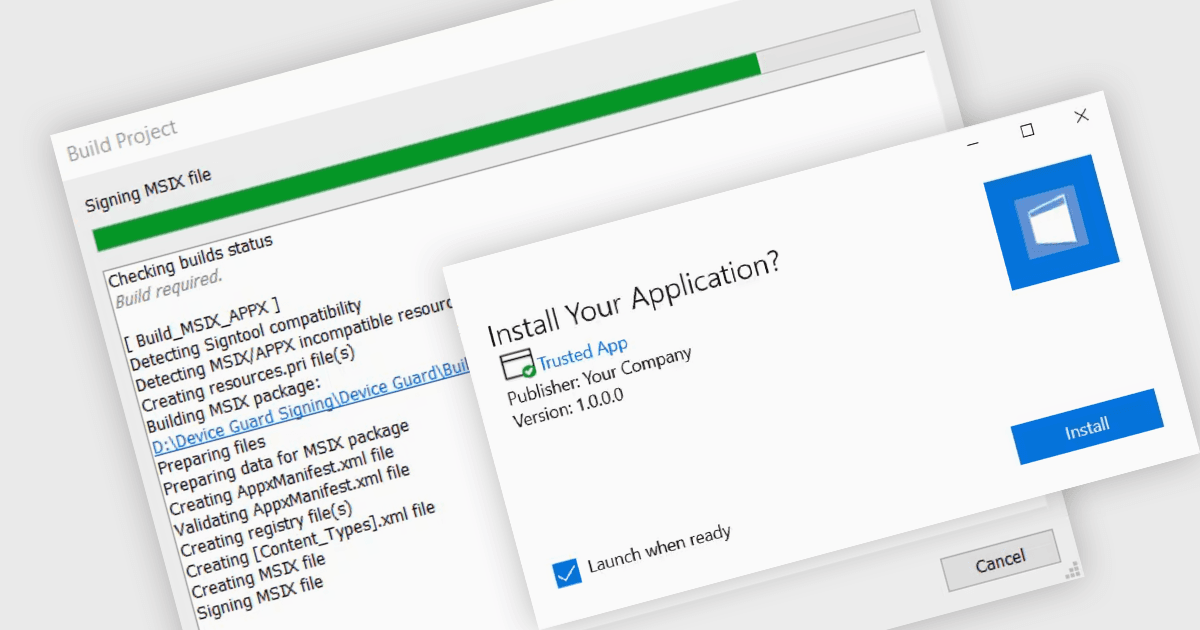Click Cancel in the Build Project window
Viewport: 1200px width, 630px height.
pos(1000,561)
